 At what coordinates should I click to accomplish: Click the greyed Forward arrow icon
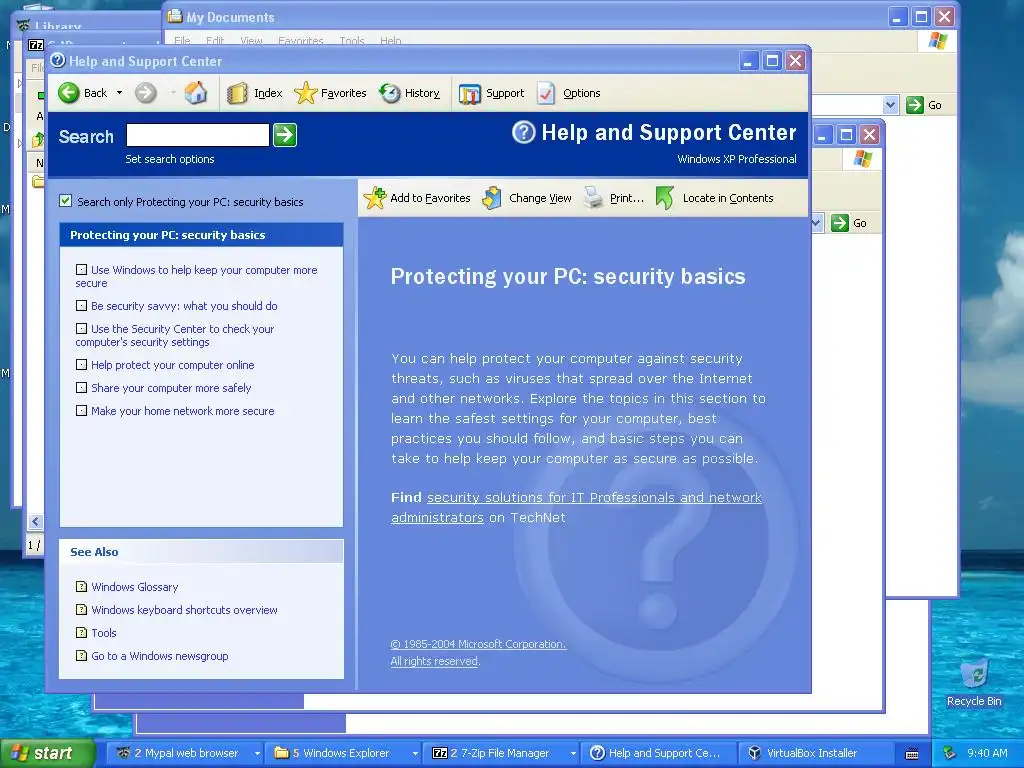coord(146,93)
